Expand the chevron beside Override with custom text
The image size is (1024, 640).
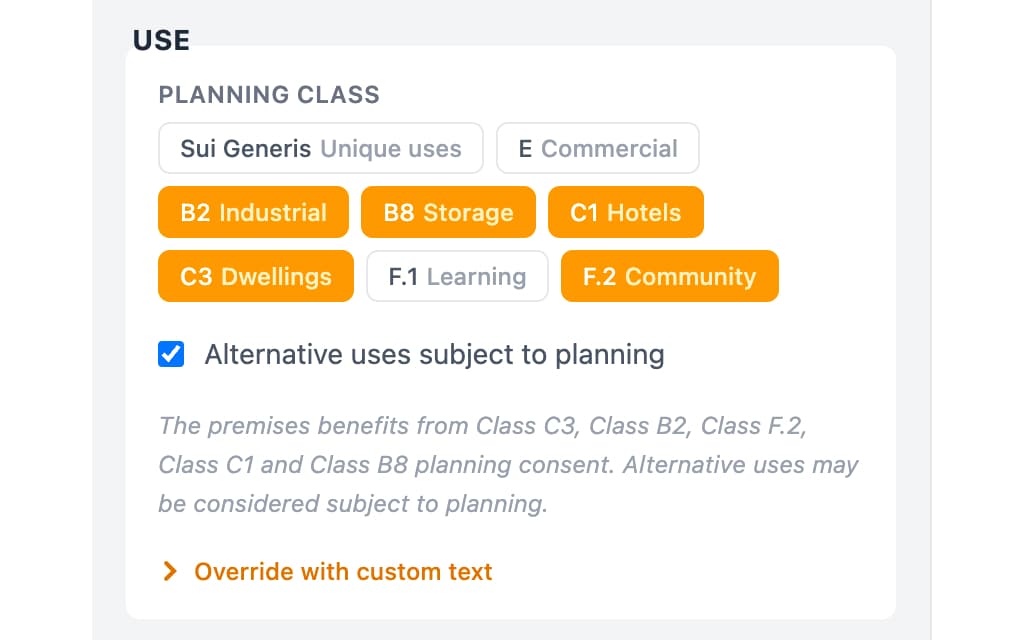170,572
